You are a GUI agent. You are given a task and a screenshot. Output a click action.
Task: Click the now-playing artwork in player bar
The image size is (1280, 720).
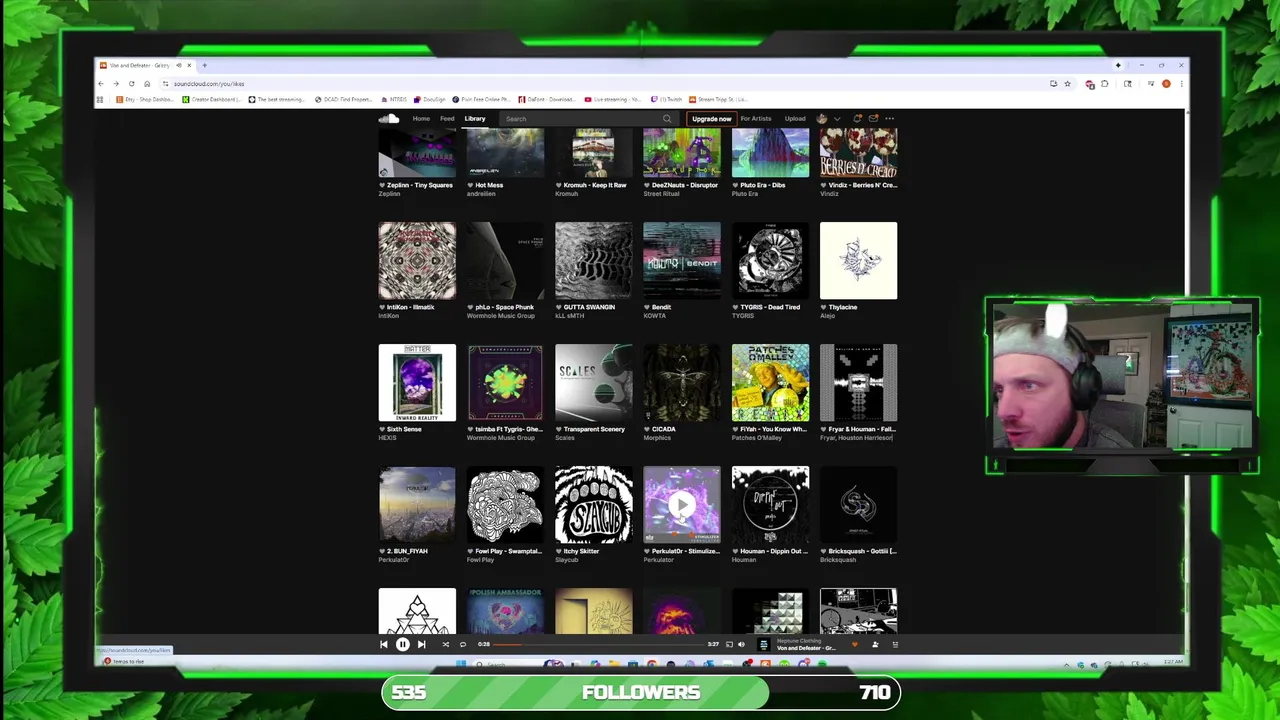coord(764,644)
